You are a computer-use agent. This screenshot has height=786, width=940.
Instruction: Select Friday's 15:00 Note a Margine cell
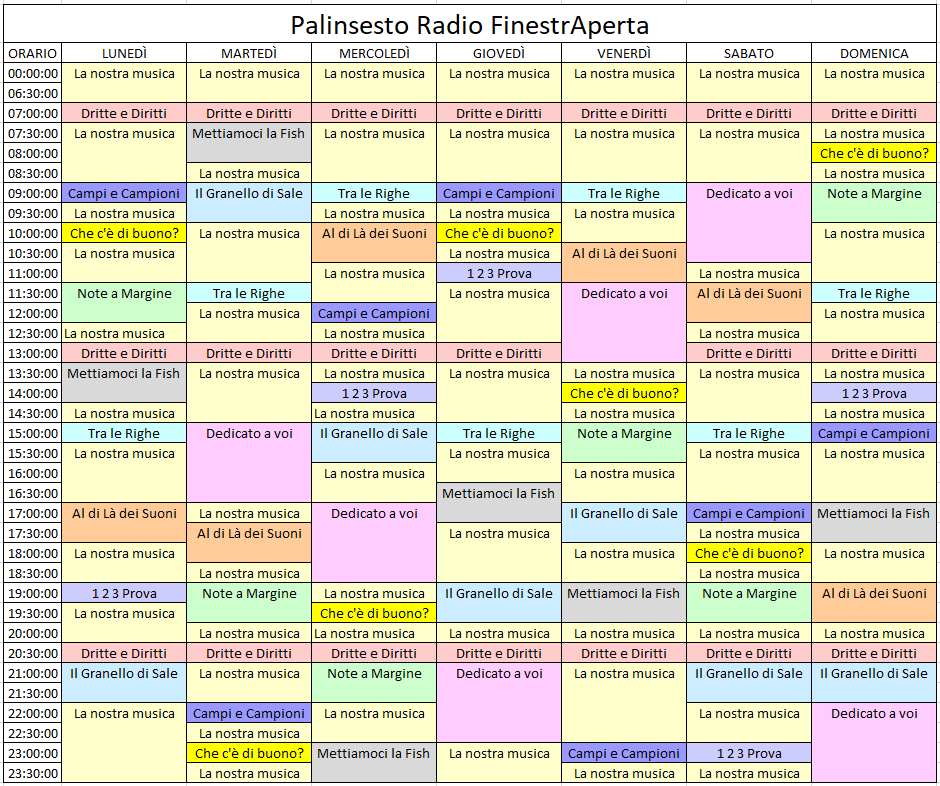[624, 443]
